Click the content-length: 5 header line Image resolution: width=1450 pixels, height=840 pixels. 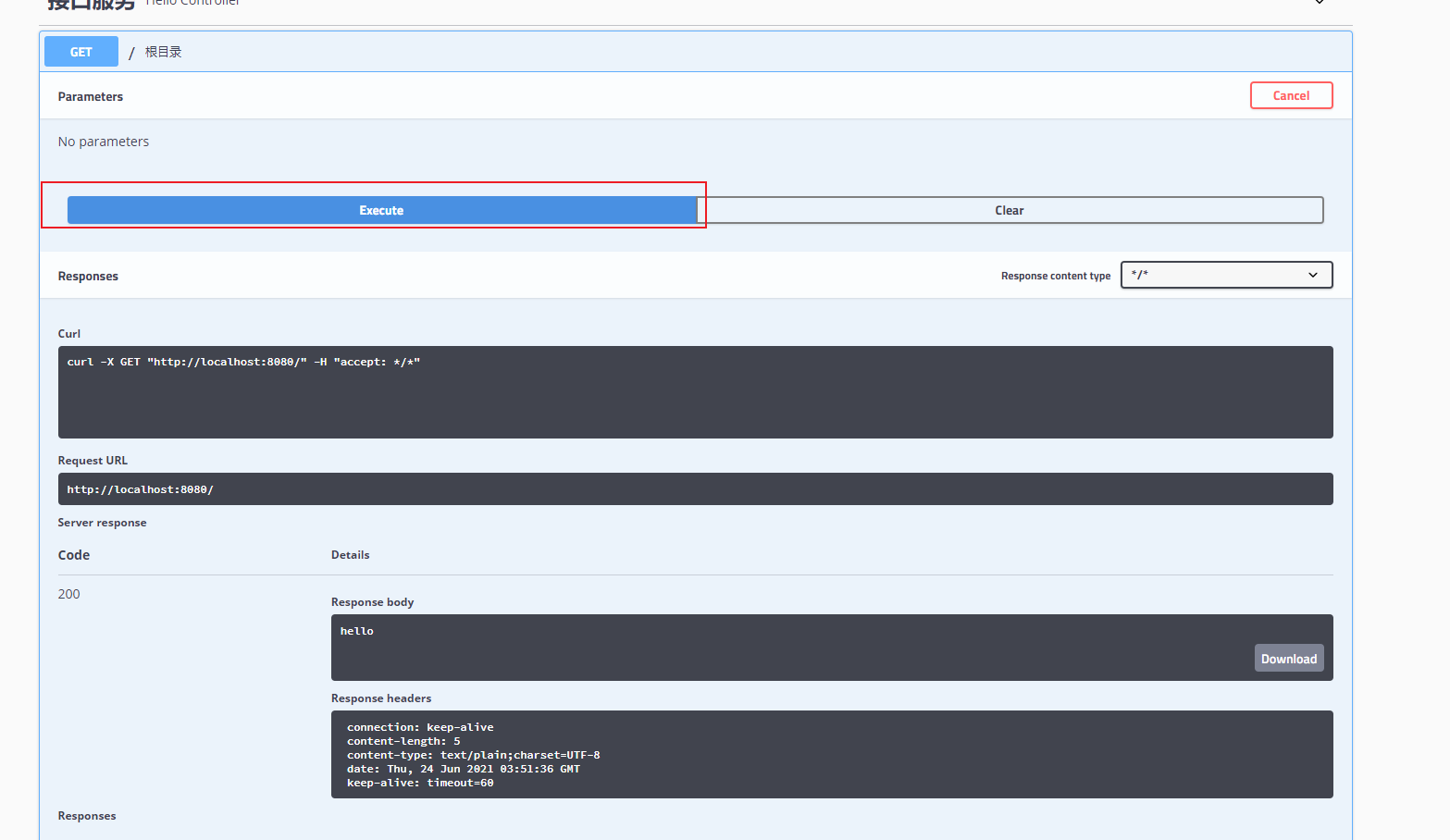[x=403, y=741]
